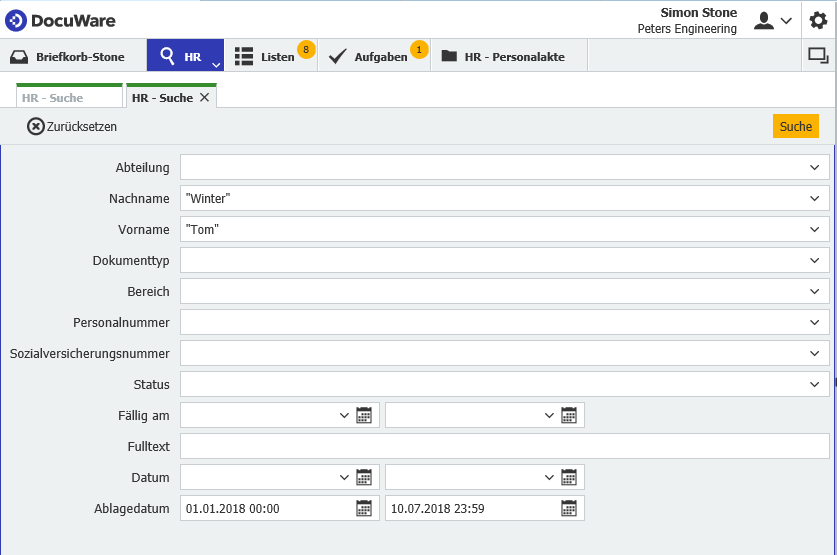Image resolution: width=837 pixels, height=555 pixels.
Task: Open the settings gear icon
Action: 818,20
